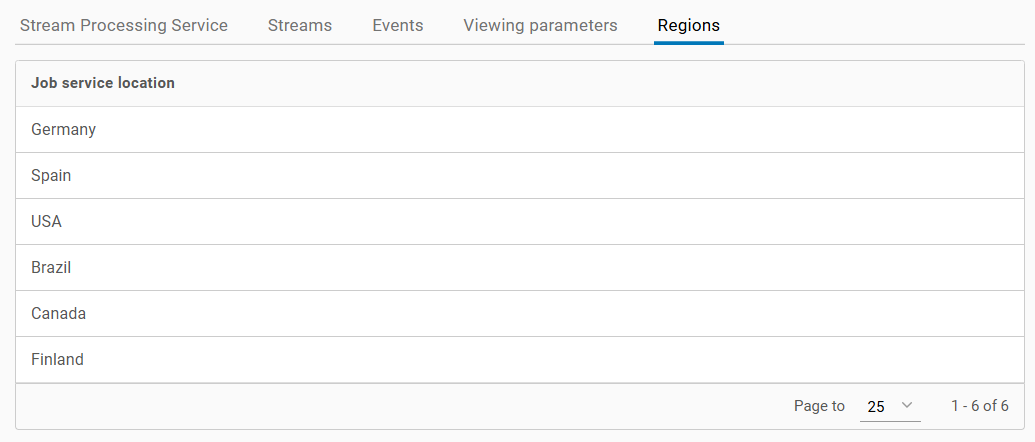Go to the Events tab
Screen dimensions: 1035x442
tap(398, 25)
